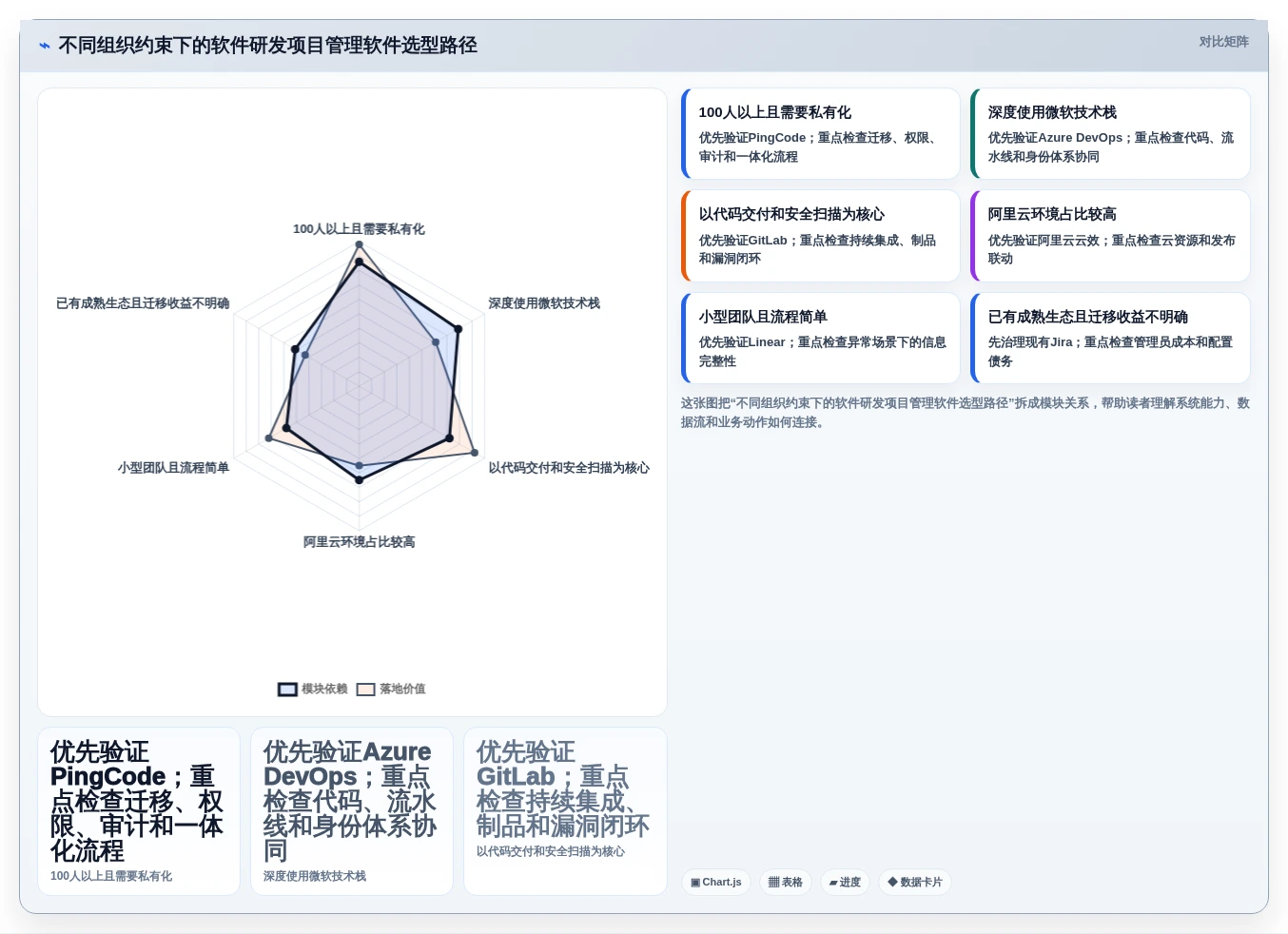Click radar axis label 以代码交付和安全扫描为核心
Viewport: 1288px width, 934px height.
569,468
